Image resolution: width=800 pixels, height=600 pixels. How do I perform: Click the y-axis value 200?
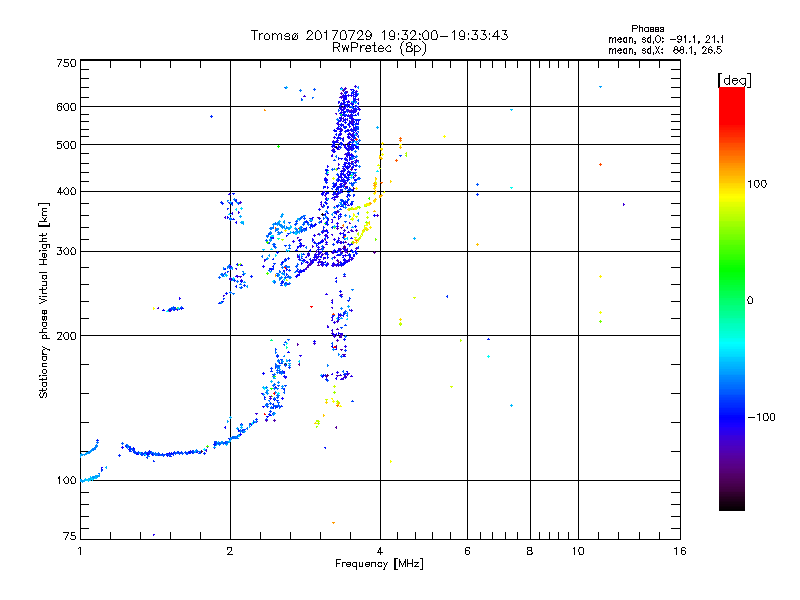66,336
